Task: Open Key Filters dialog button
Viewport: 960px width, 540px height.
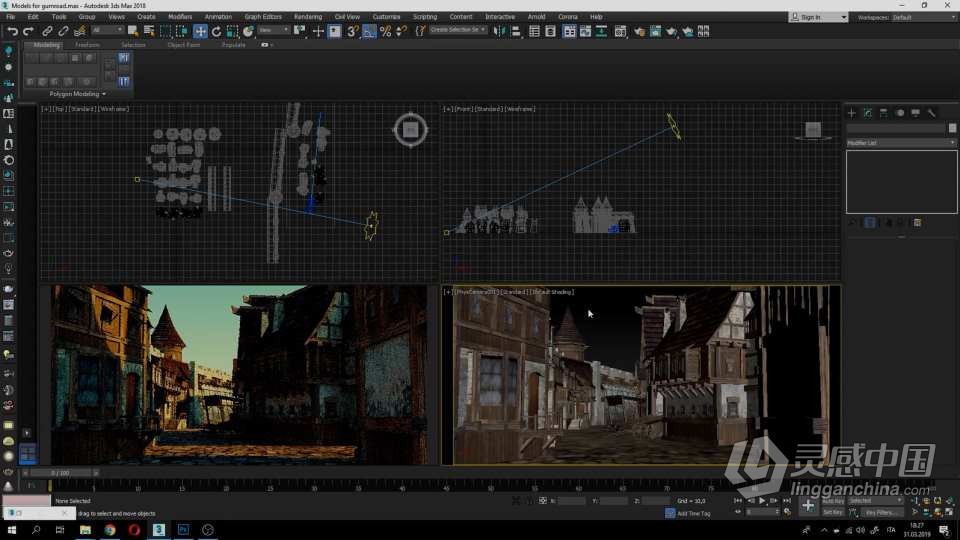Action: pos(880,512)
